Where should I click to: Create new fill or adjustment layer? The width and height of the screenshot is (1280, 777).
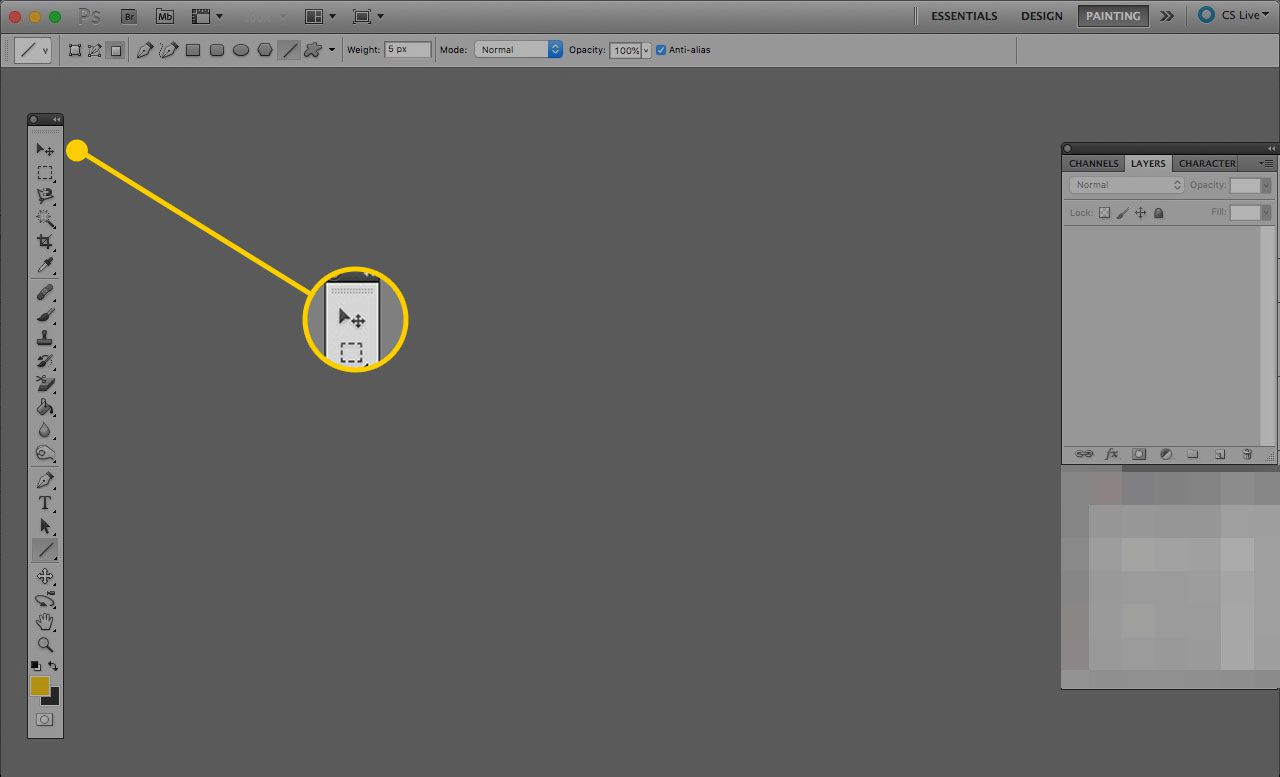point(1166,454)
